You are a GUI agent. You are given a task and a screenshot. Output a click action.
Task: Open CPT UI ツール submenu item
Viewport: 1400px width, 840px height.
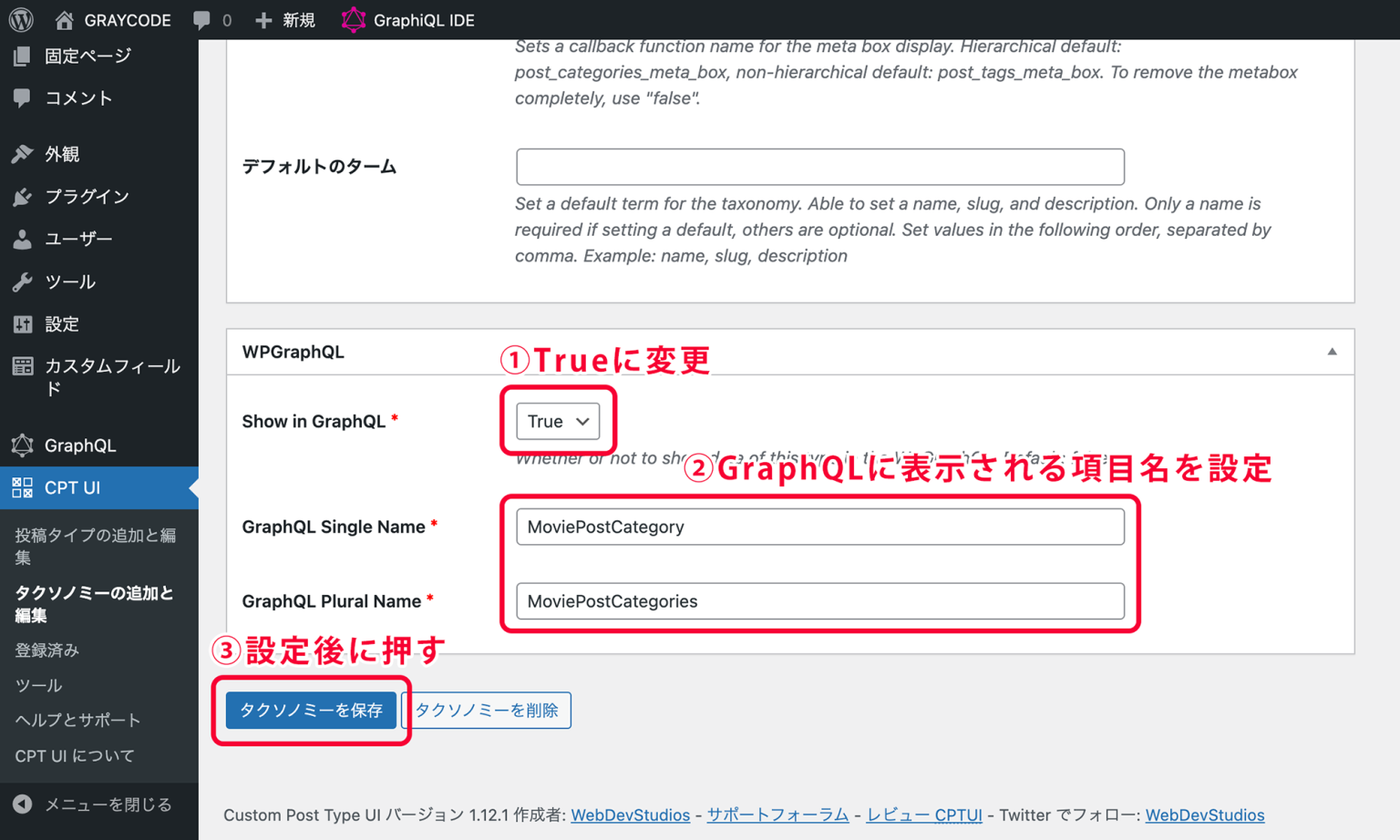pyautogui.click(x=38, y=685)
